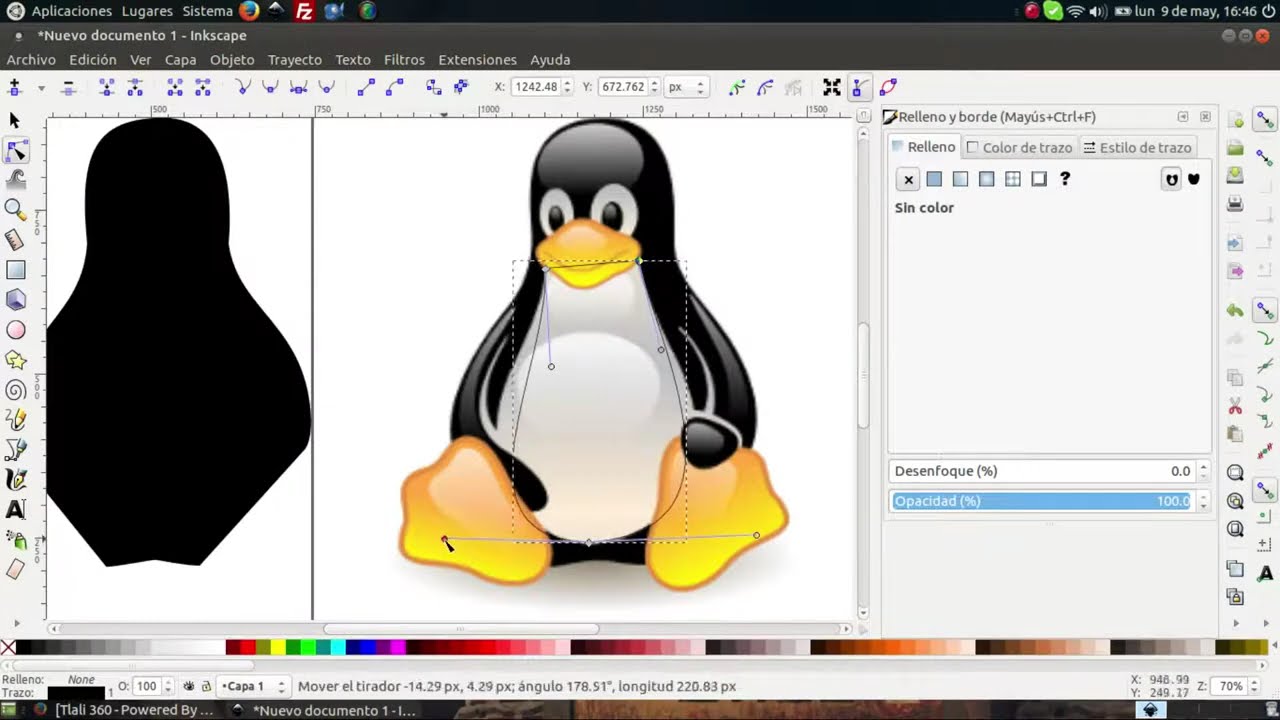1280x720 pixels.
Task: Click the unset paint question mark button
Action: (x=1065, y=179)
